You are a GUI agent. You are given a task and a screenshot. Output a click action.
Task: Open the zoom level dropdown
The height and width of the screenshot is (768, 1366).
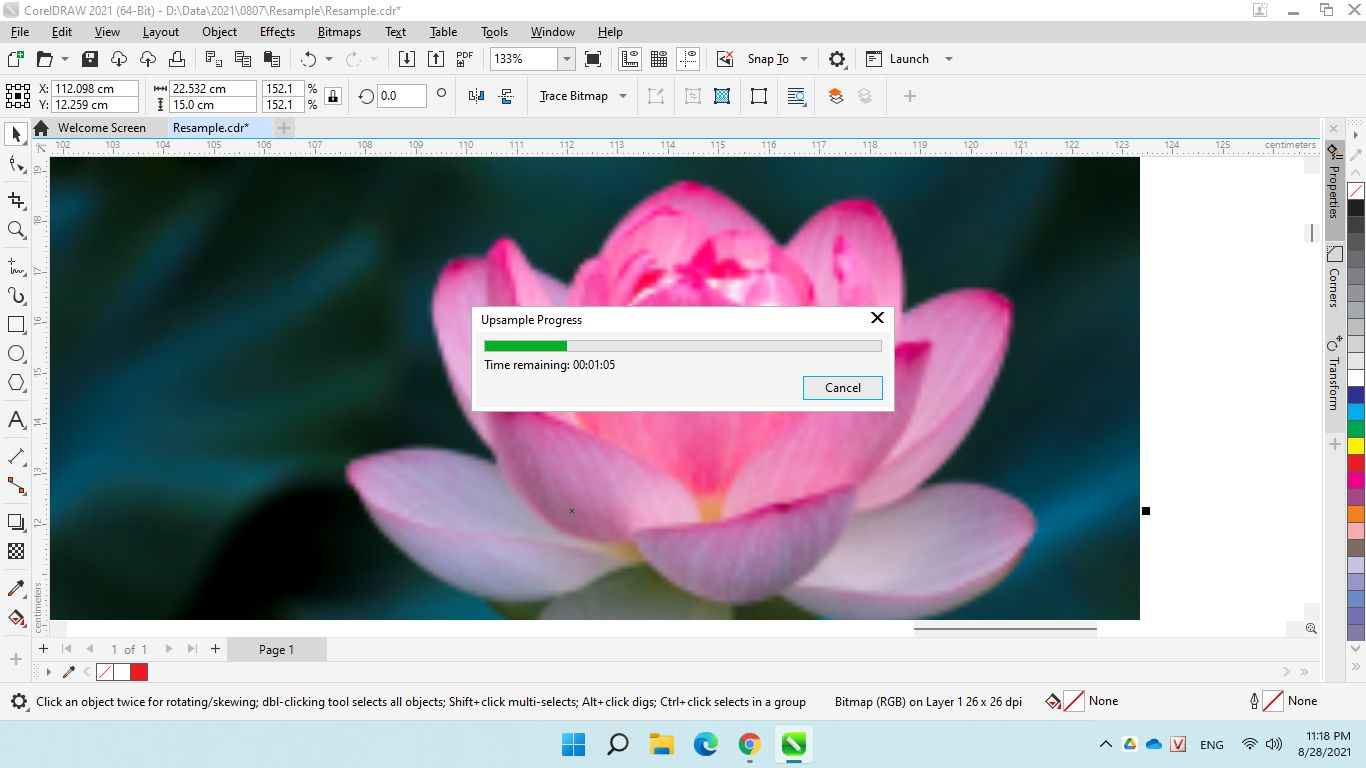(x=566, y=59)
